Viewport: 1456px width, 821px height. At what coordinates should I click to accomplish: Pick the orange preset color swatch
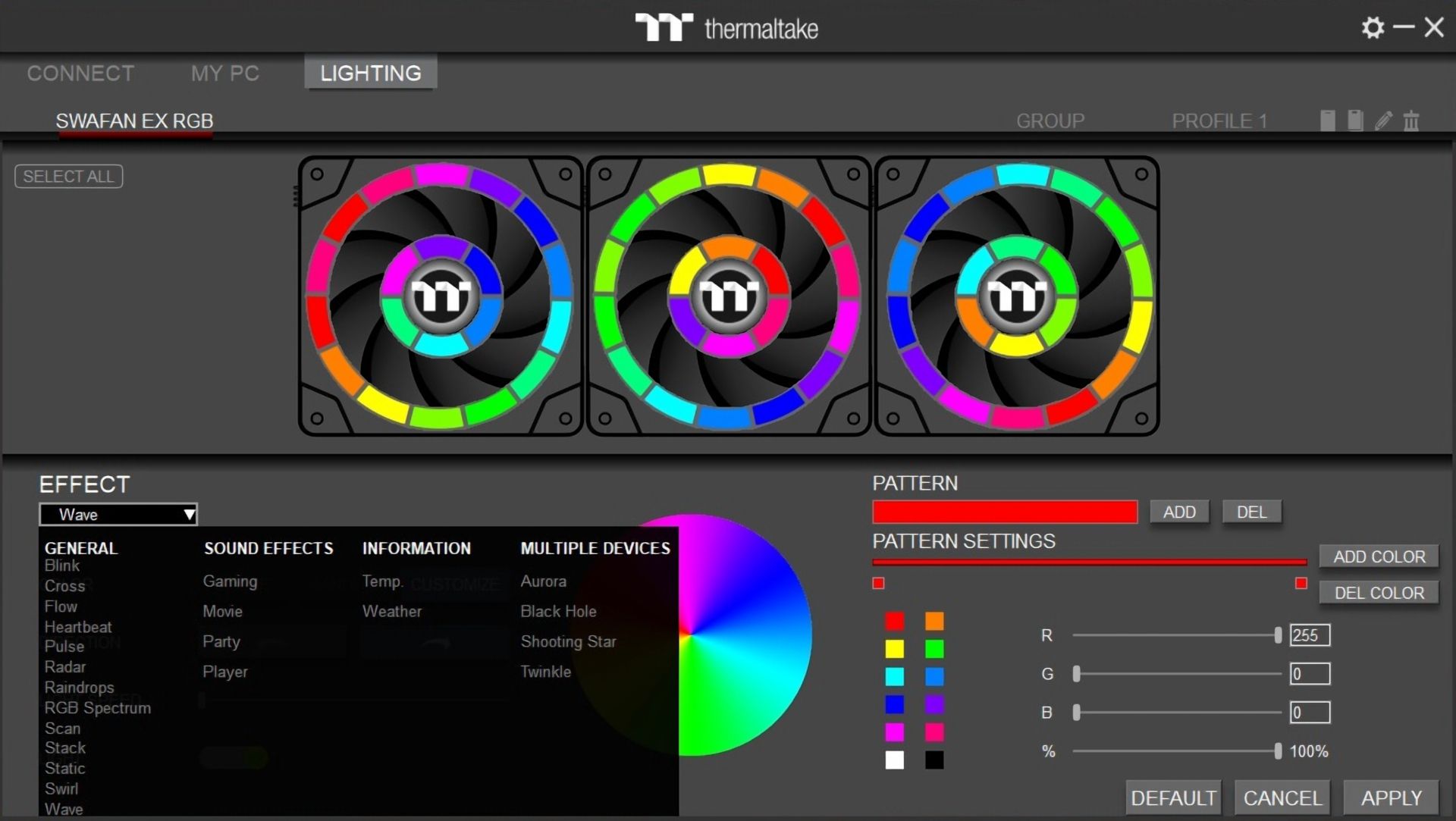(934, 622)
